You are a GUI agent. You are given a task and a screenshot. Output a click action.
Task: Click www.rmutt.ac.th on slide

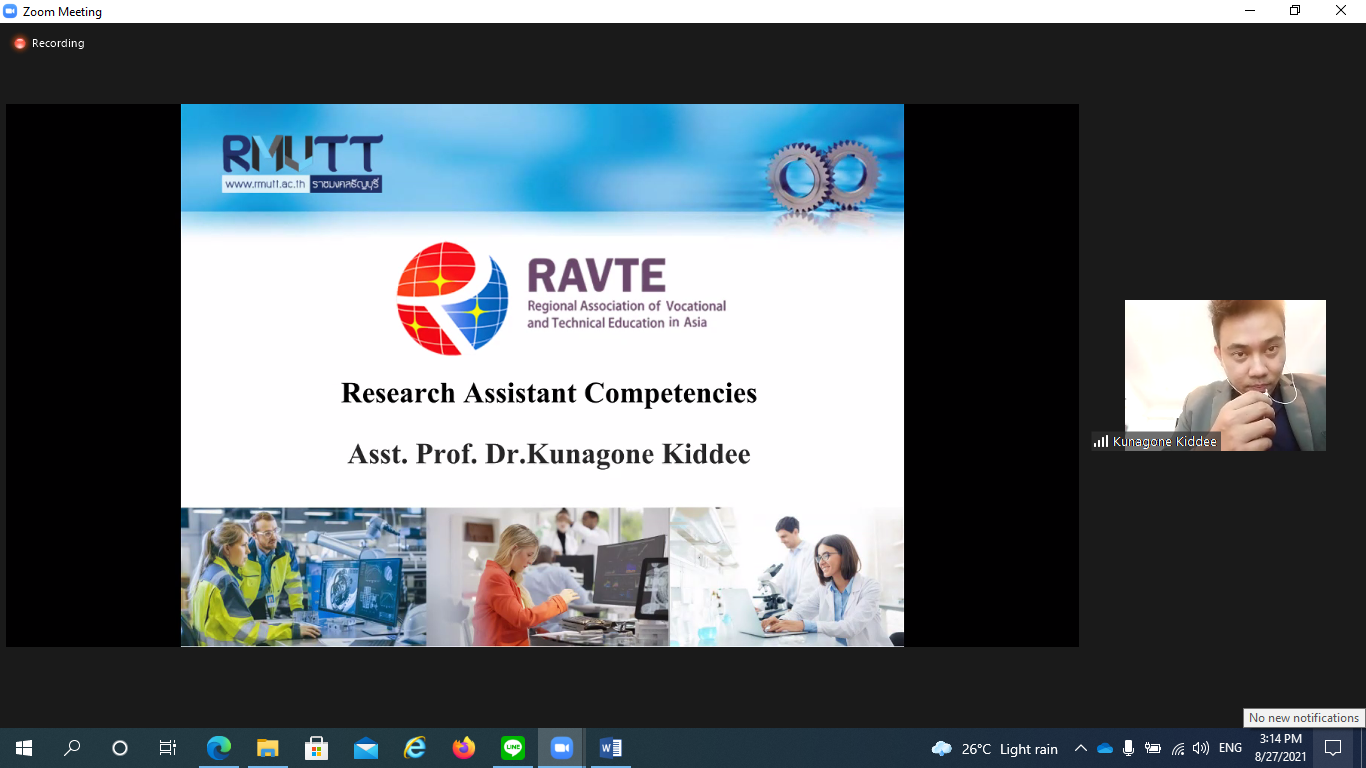265,185
